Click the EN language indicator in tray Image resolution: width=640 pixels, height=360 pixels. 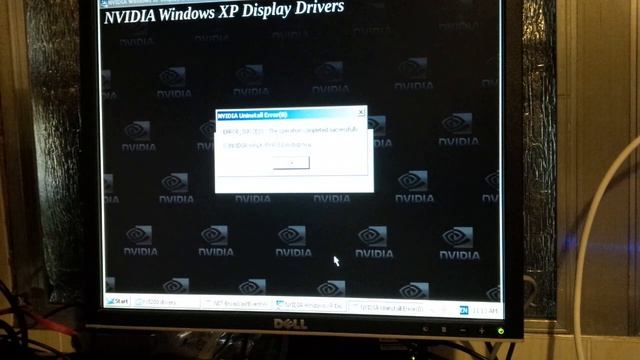pyautogui.click(x=464, y=310)
